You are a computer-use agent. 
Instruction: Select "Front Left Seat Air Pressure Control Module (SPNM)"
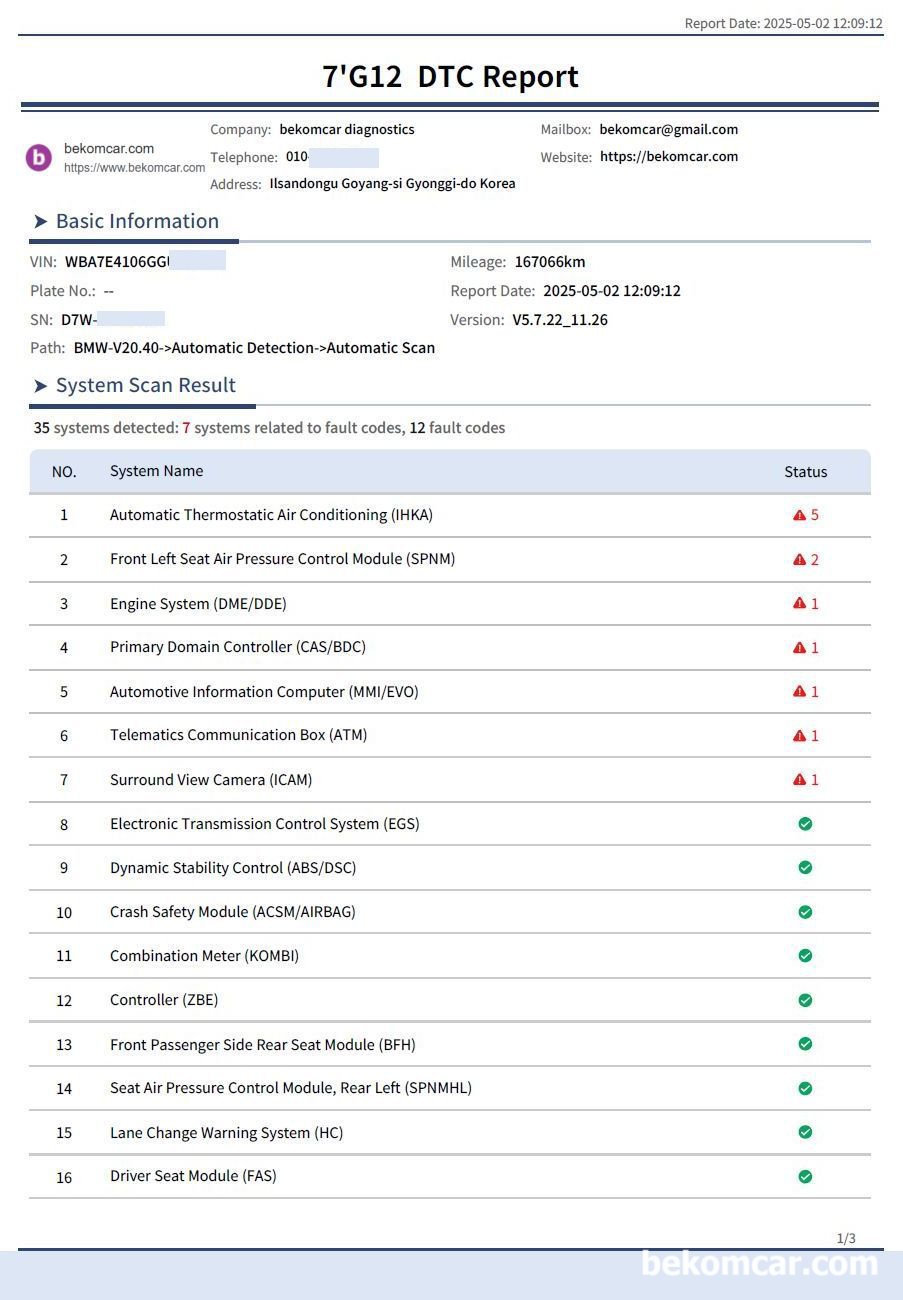[x=283, y=559]
